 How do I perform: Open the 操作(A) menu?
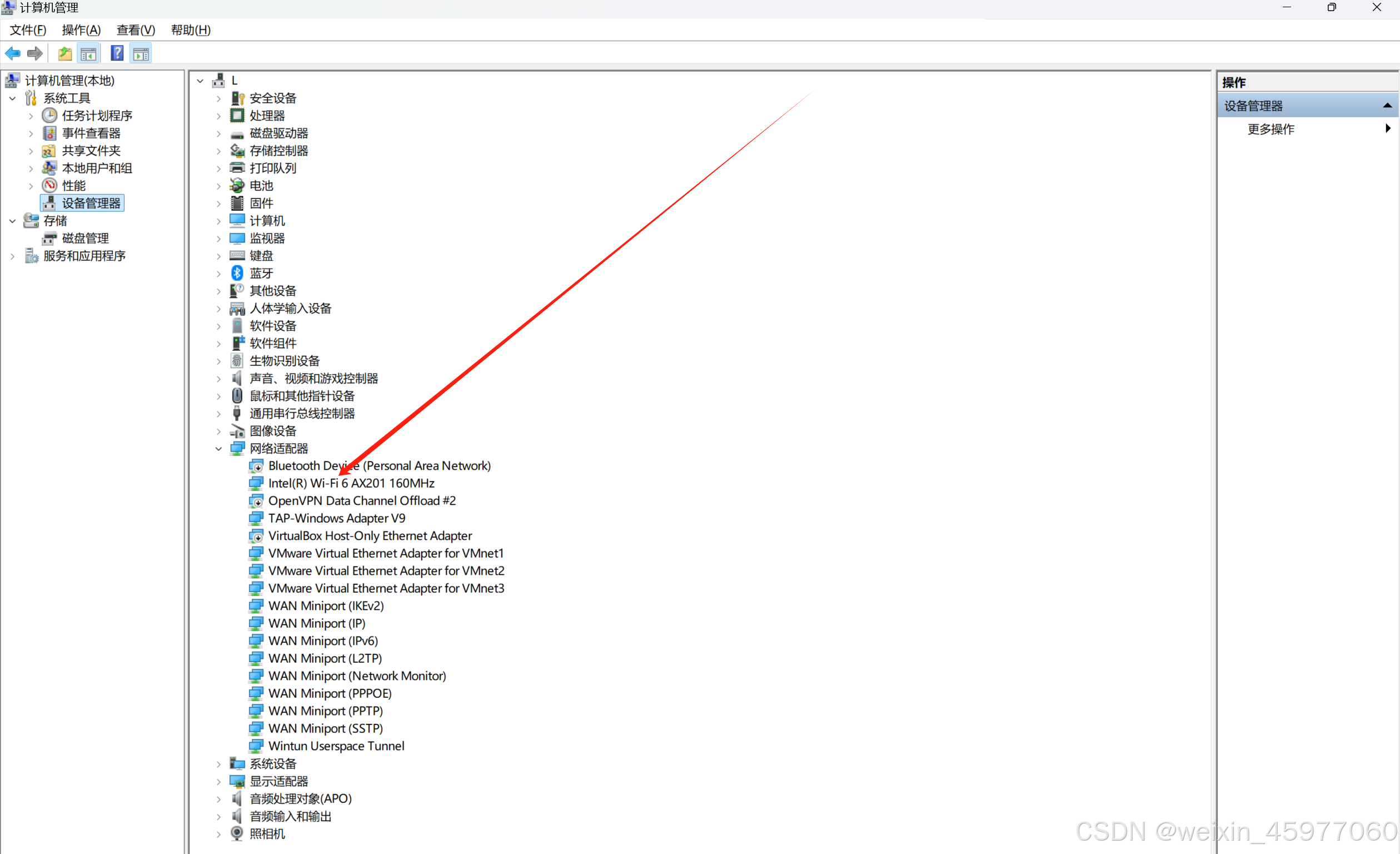tap(81, 30)
